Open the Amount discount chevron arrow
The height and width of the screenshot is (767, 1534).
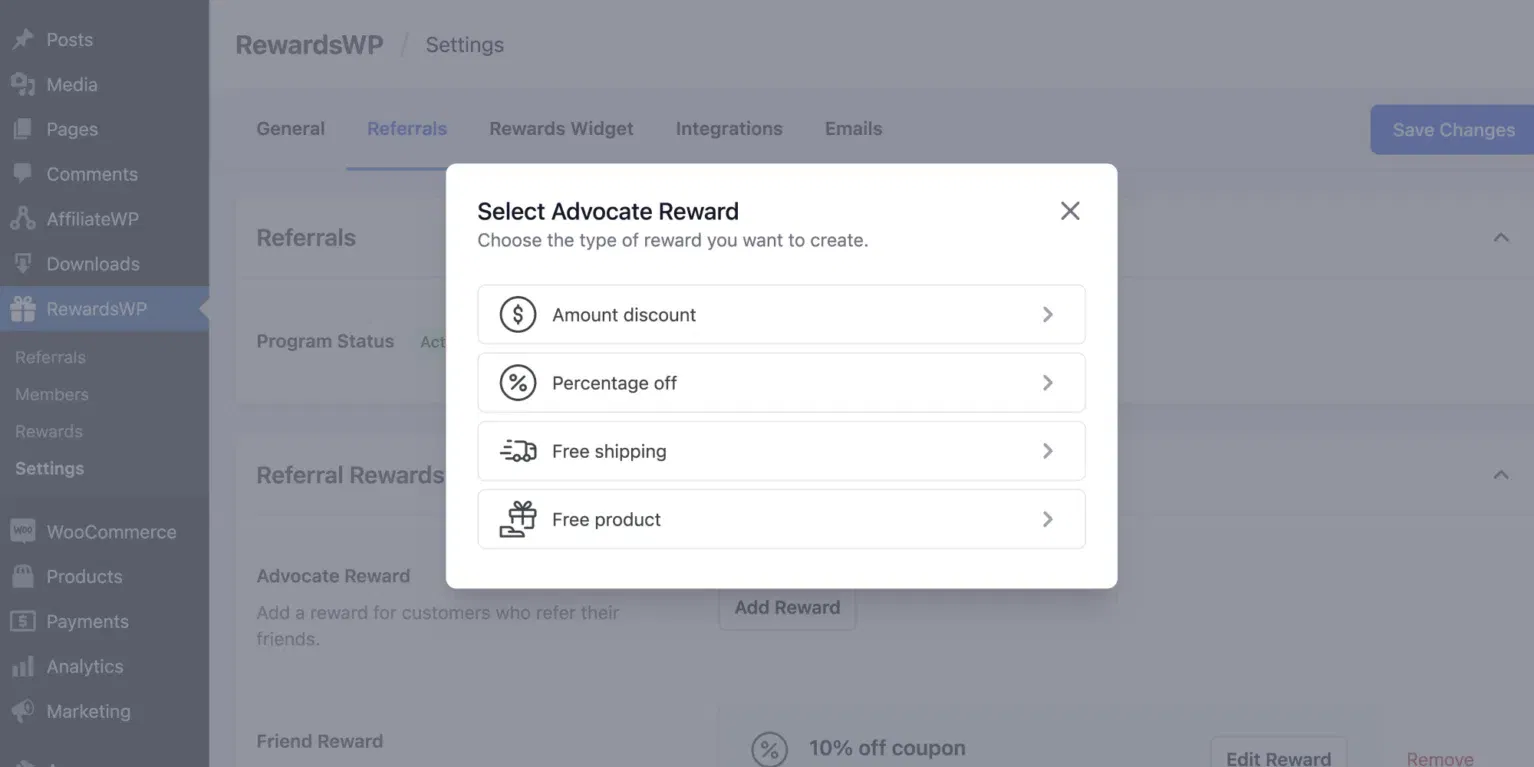pos(1047,314)
